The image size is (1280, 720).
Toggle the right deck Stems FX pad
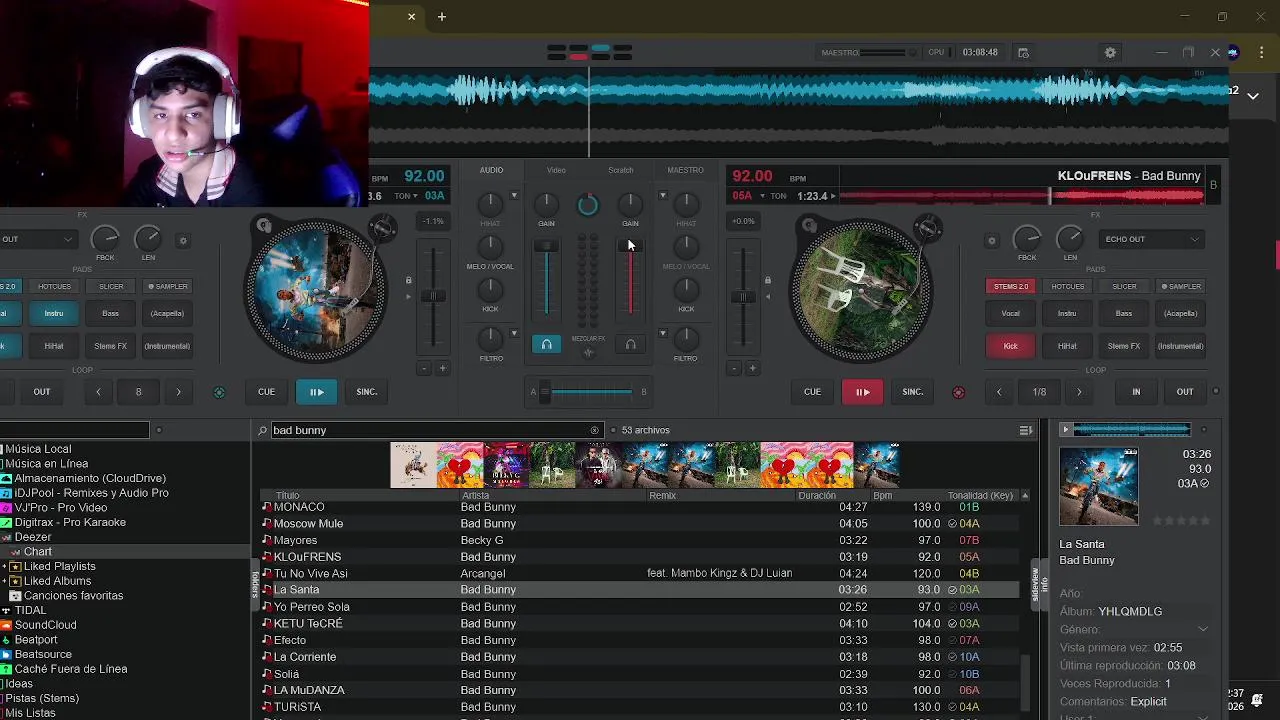point(1124,346)
